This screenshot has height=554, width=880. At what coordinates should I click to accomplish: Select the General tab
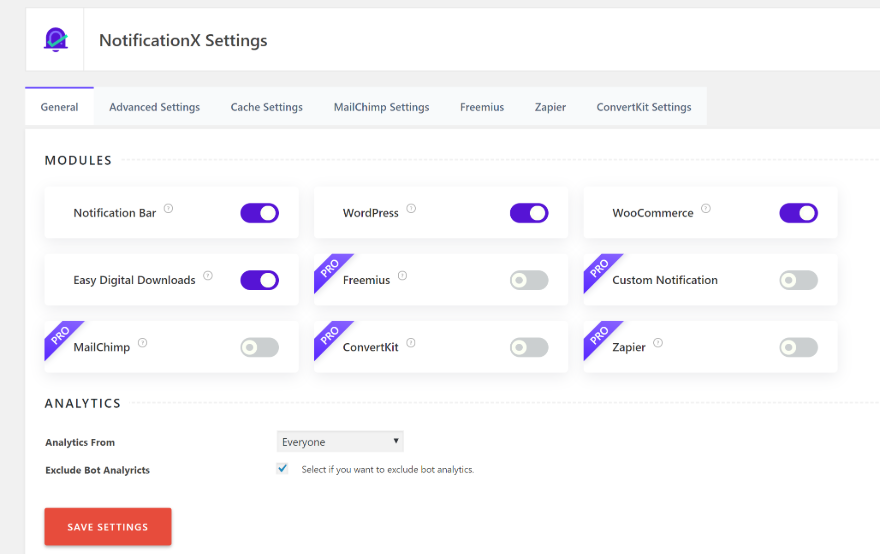tap(59, 107)
